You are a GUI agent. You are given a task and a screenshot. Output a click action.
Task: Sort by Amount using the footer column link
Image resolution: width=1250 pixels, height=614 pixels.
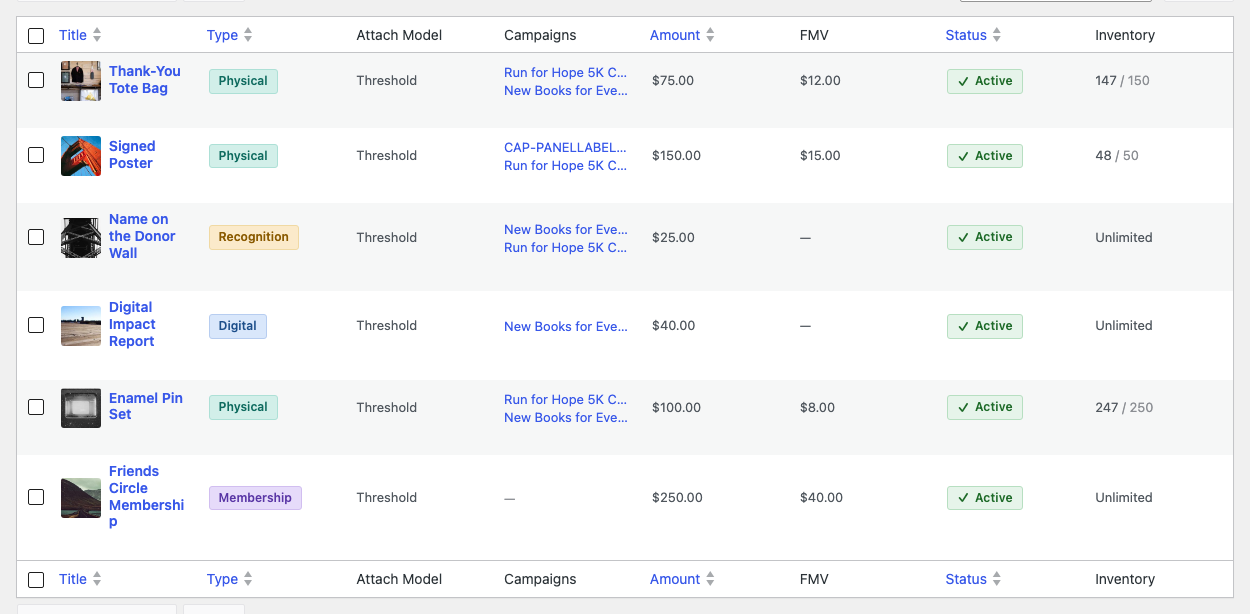675,579
